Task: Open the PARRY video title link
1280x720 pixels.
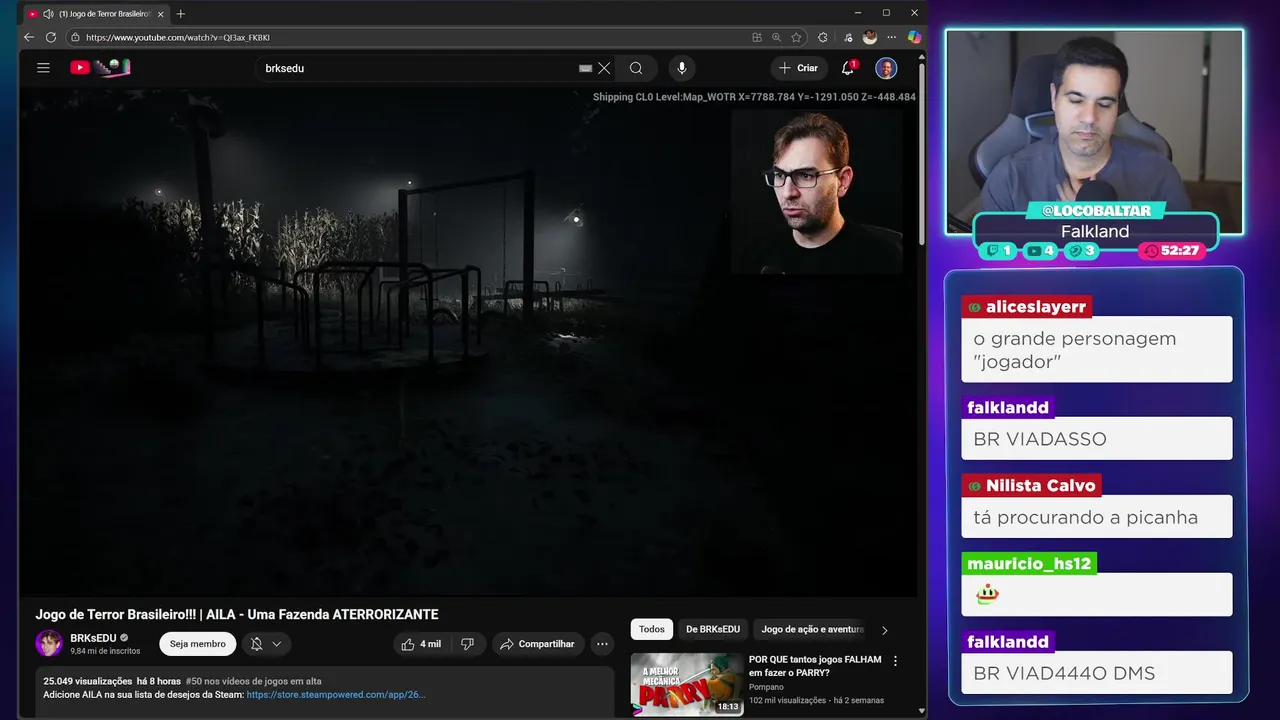Action: 815,666
